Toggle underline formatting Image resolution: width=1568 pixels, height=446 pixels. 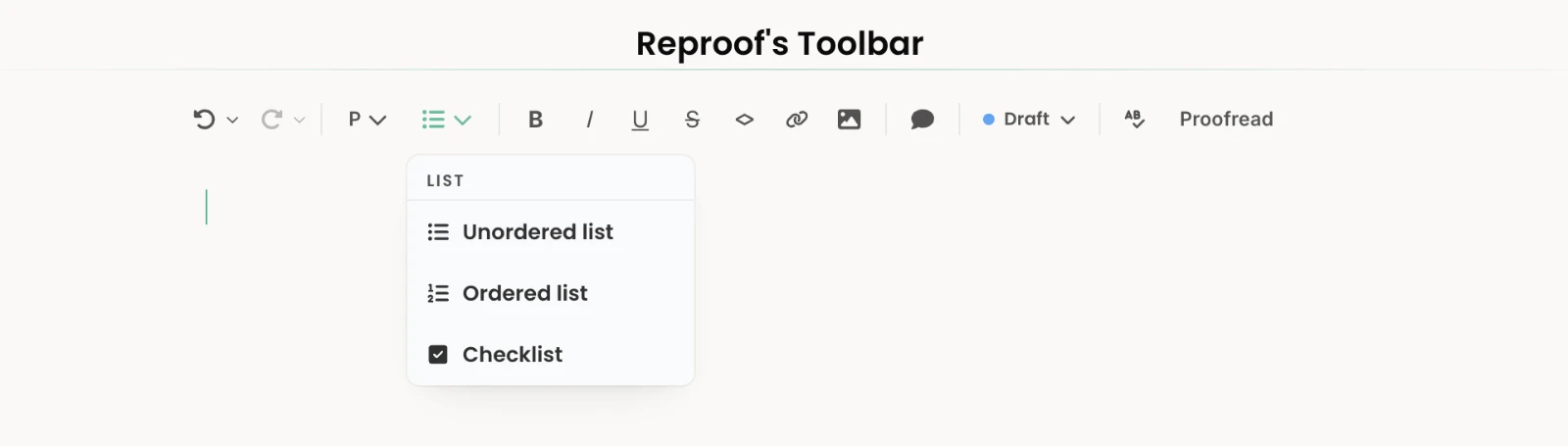[x=640, y=120]
